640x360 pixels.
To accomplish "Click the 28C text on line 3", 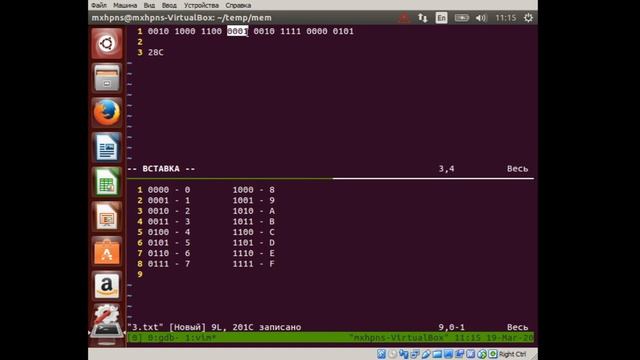I will pos(156,52).
